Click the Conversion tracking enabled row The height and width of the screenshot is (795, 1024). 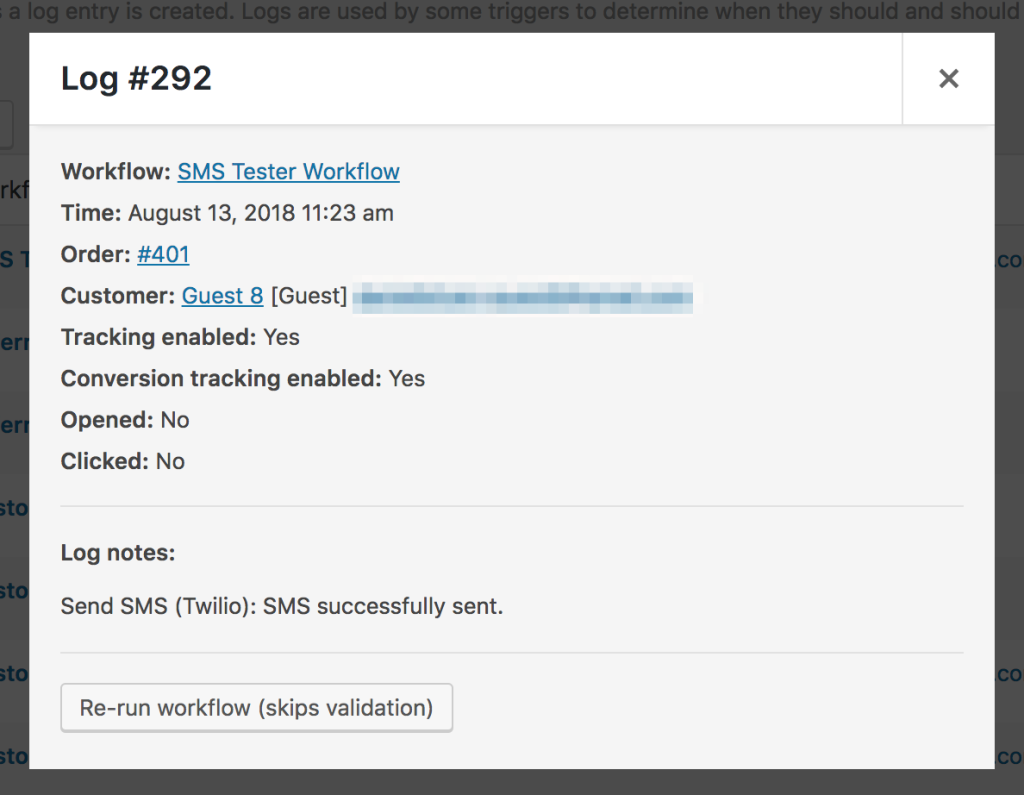(242, 378)
